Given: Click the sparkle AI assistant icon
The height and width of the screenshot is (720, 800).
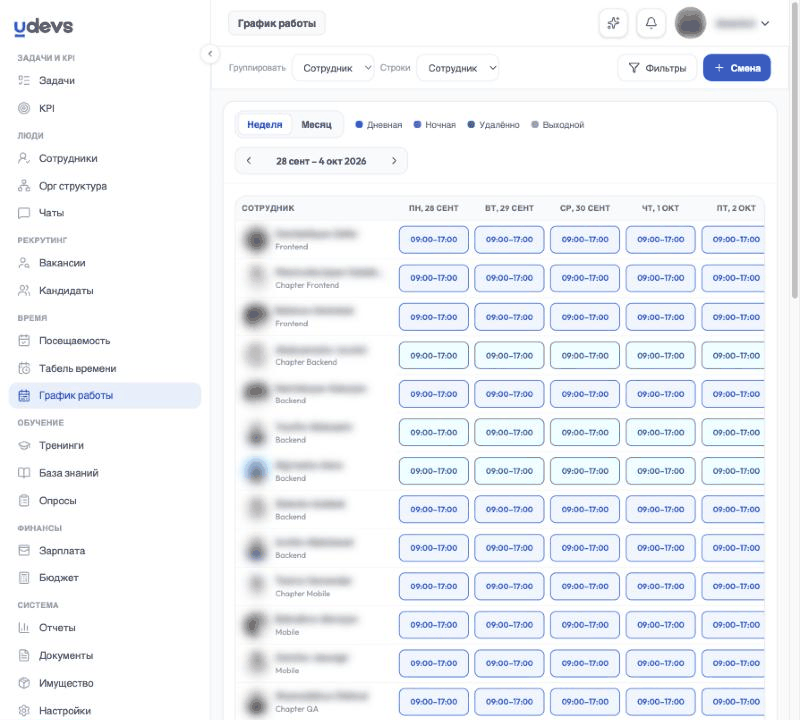Looking at the screenshot, I should pyautogui.click(x=613, y=23).
